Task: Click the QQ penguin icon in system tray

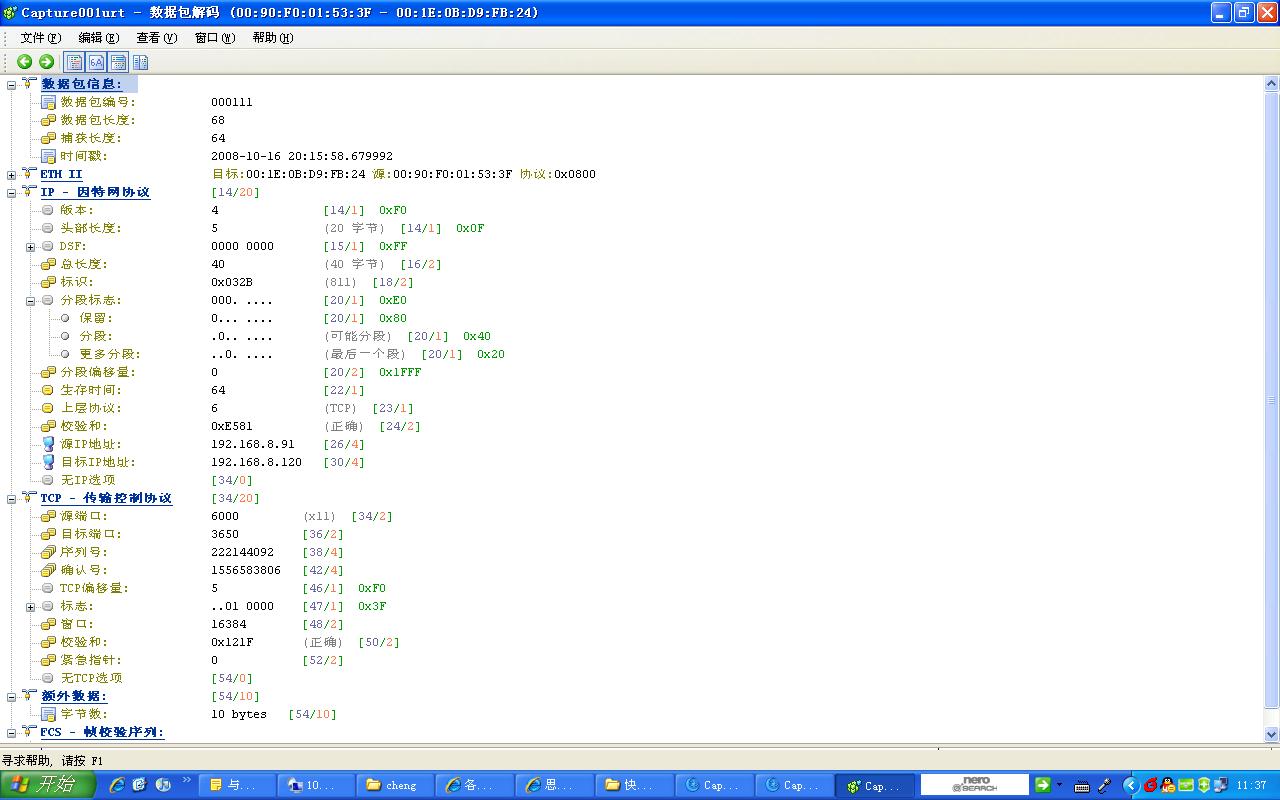Action: 1166,786
